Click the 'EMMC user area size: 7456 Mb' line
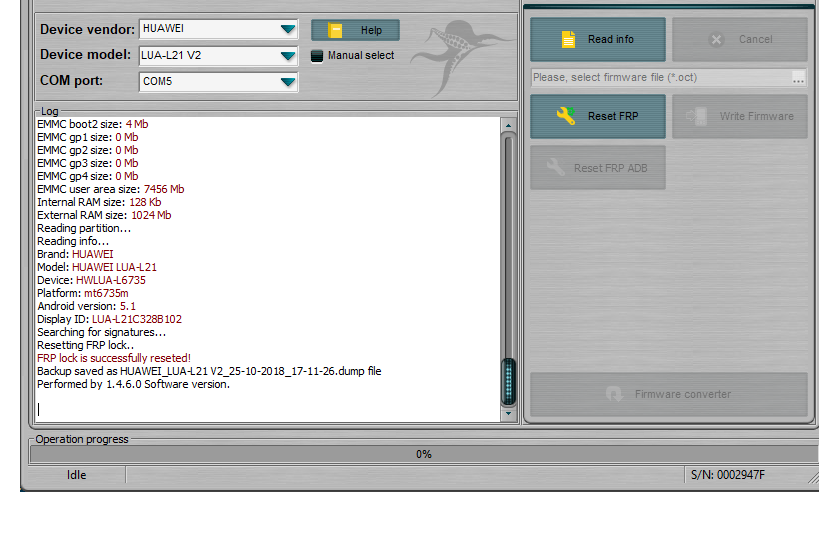The height and width of the screenshot is (558, 819). (x=111, y=189)
